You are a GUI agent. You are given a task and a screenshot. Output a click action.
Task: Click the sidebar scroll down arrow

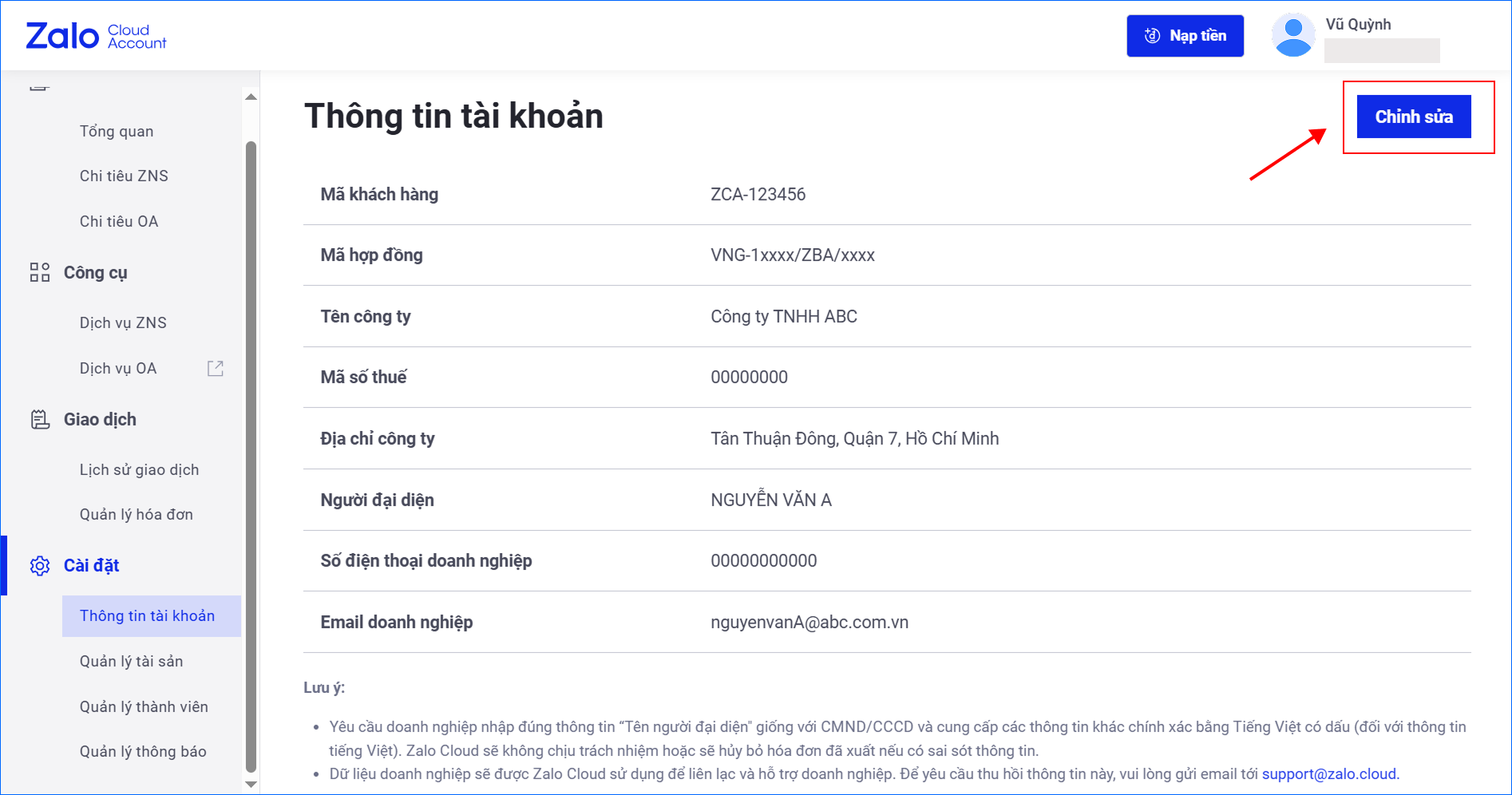[x=251, y=785]
